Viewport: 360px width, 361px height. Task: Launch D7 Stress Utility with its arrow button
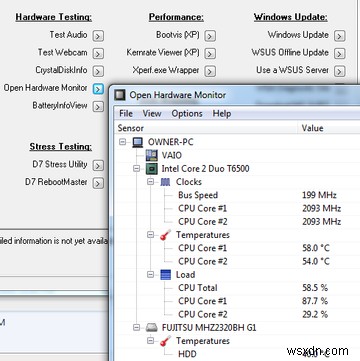(x=98, y=165)
